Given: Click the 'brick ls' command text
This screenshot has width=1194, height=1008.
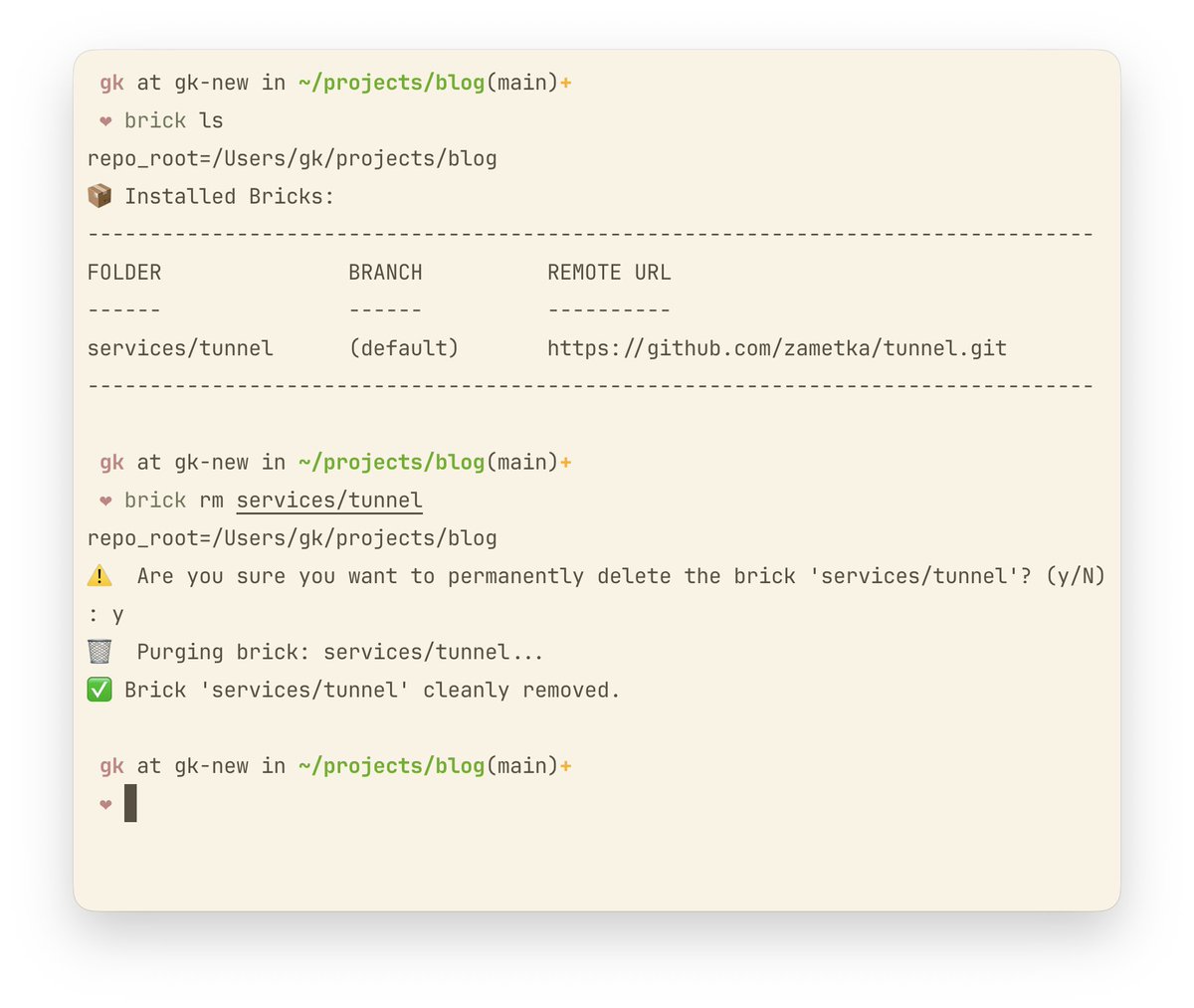Looking at the screenshot, I should 174,120.
